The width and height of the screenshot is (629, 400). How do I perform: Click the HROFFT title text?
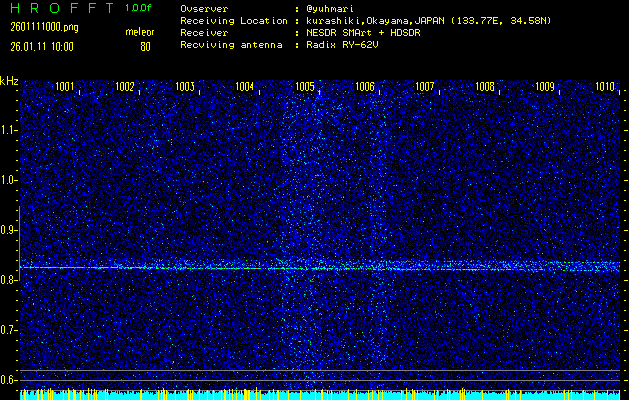(x=62, y=8)
